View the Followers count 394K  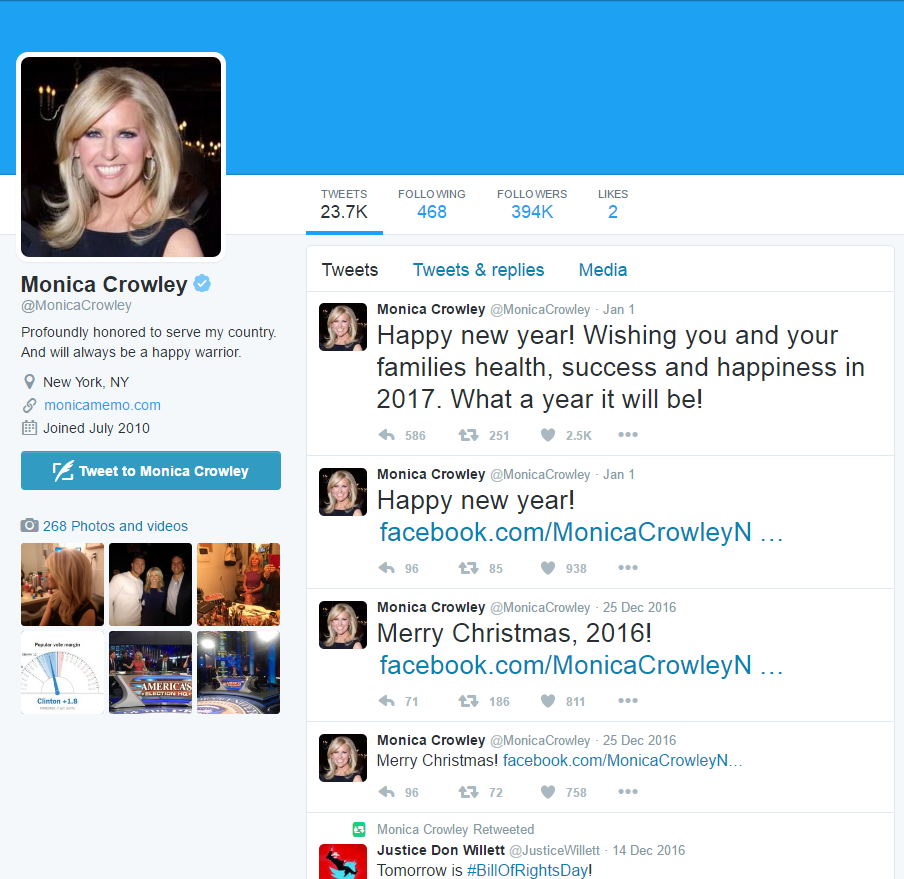[x=532, y=204]
